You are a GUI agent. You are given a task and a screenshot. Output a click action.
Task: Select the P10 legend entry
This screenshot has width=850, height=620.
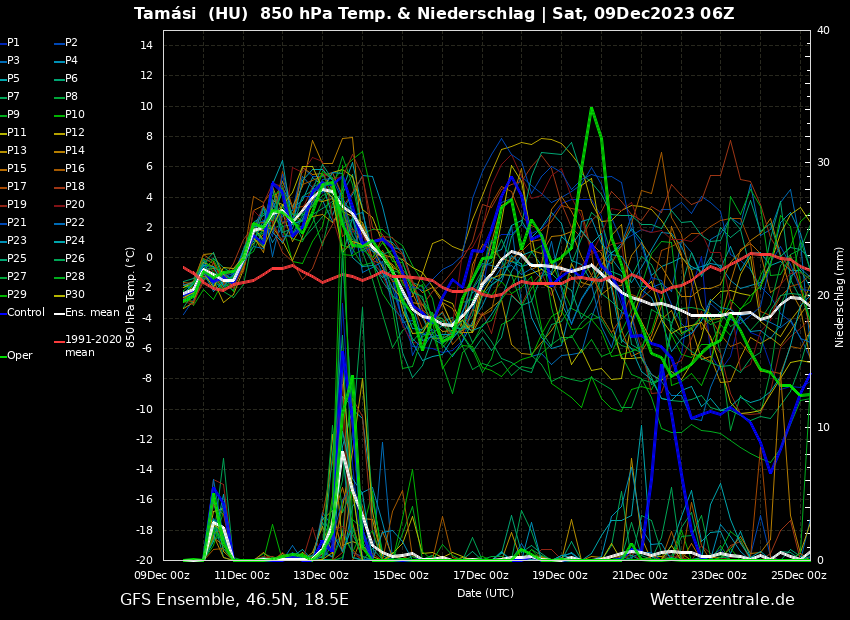(x=75, y=115)
